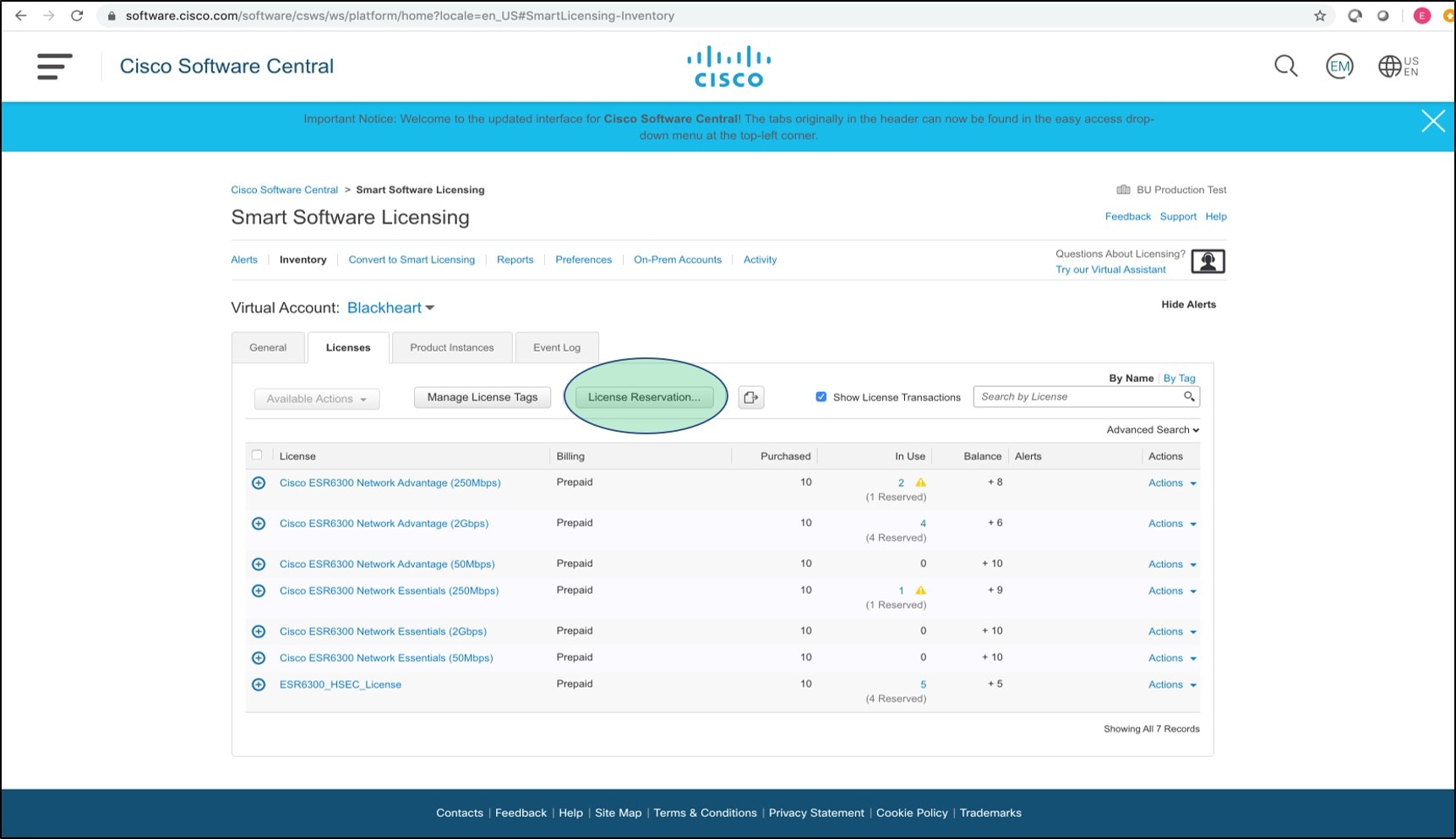Open the Blackheart virtual account dropdown
The height and width of the screenshot is (839, 1456).
point(390,308)
